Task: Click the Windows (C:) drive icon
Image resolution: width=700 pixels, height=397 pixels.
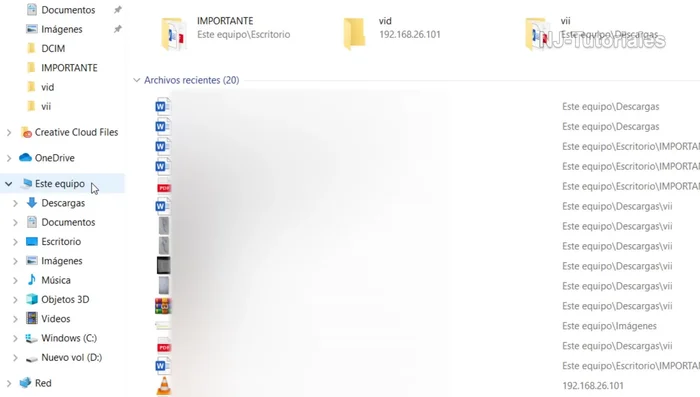Action: point(31,338)
